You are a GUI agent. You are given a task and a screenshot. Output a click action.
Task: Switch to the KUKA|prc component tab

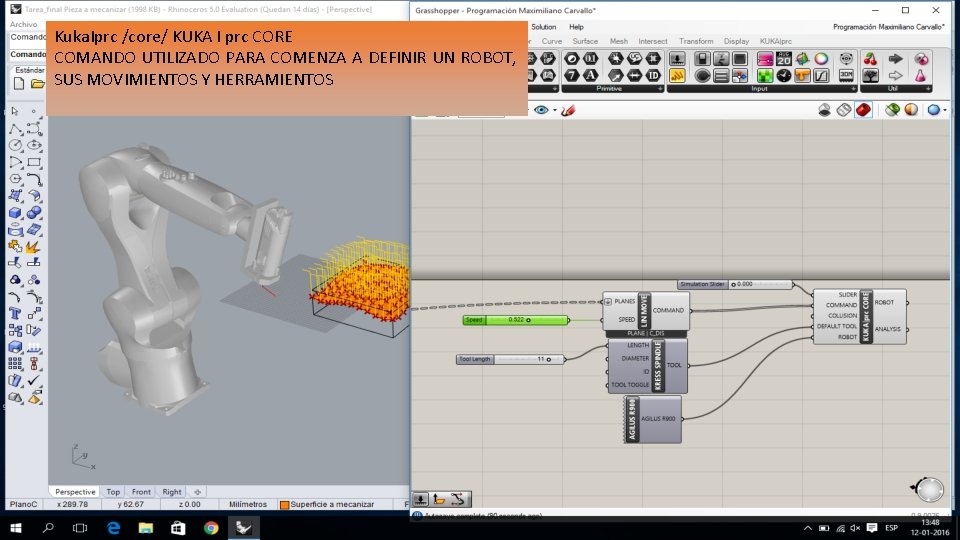coord(776,41)
